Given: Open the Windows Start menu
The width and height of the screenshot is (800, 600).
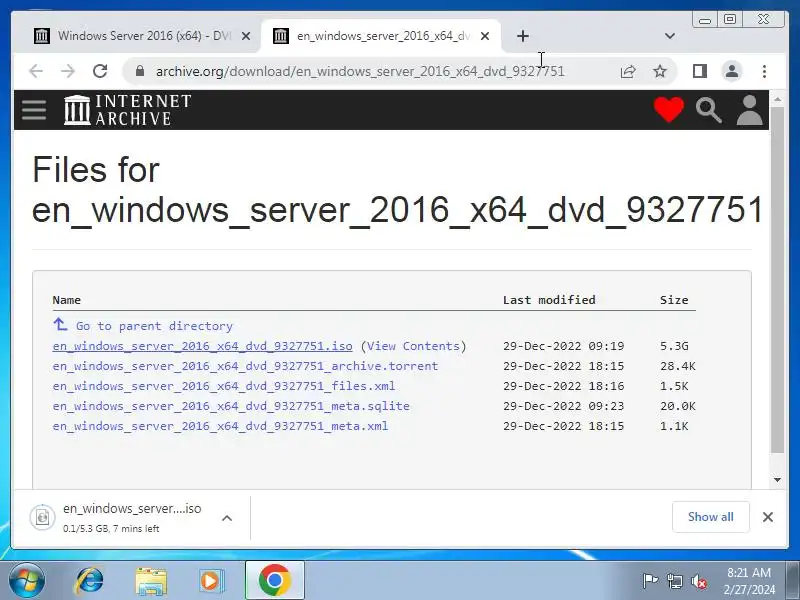Looking at the screenshot, I should click(x=26, y=581).
